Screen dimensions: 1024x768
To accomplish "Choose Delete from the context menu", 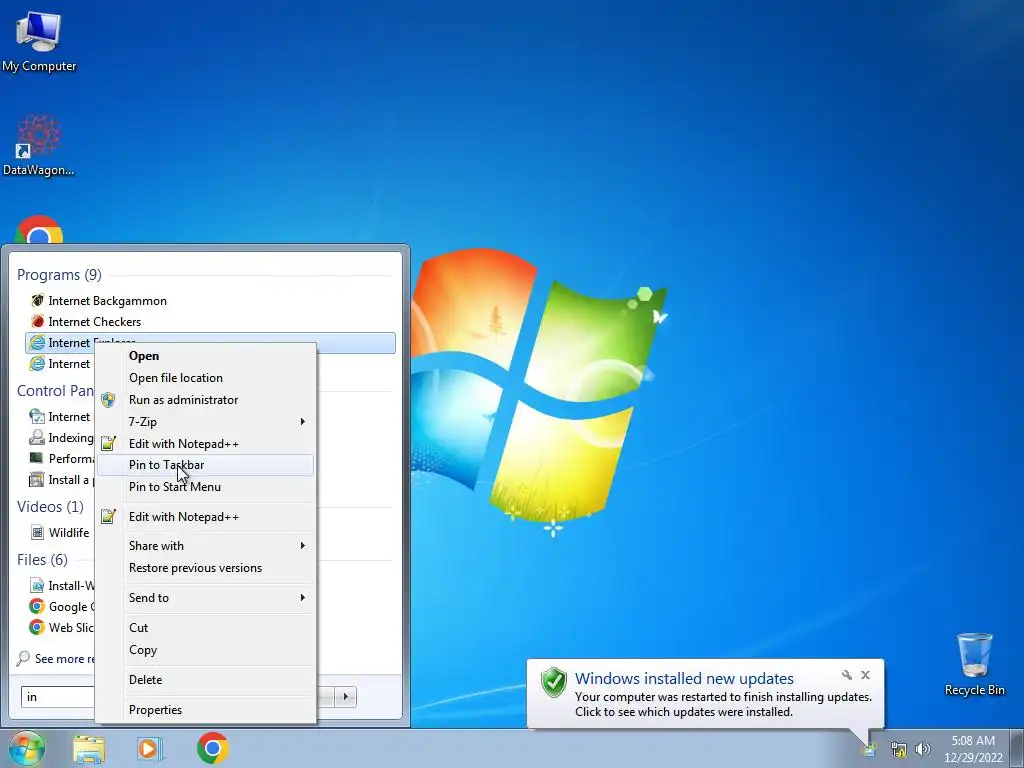I will pos(205,680).
